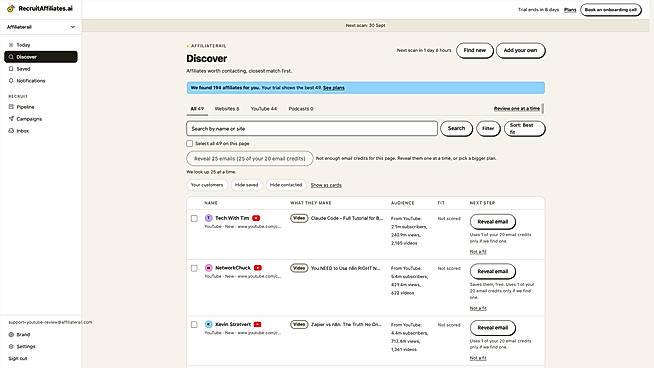Screen dimensions: 654x368
Task: Switch to the All 49 tab
Action: (x=197, y=108)
